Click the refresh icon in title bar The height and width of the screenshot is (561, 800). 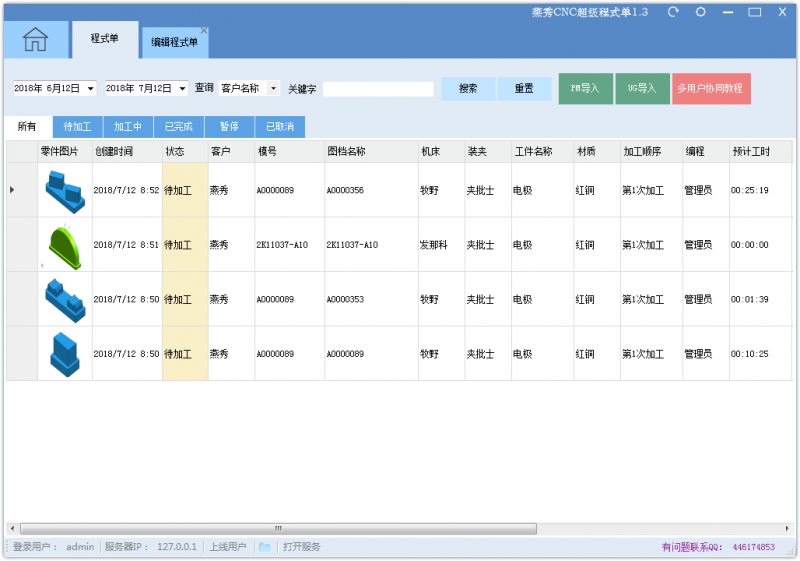click(x=673, y=12)
